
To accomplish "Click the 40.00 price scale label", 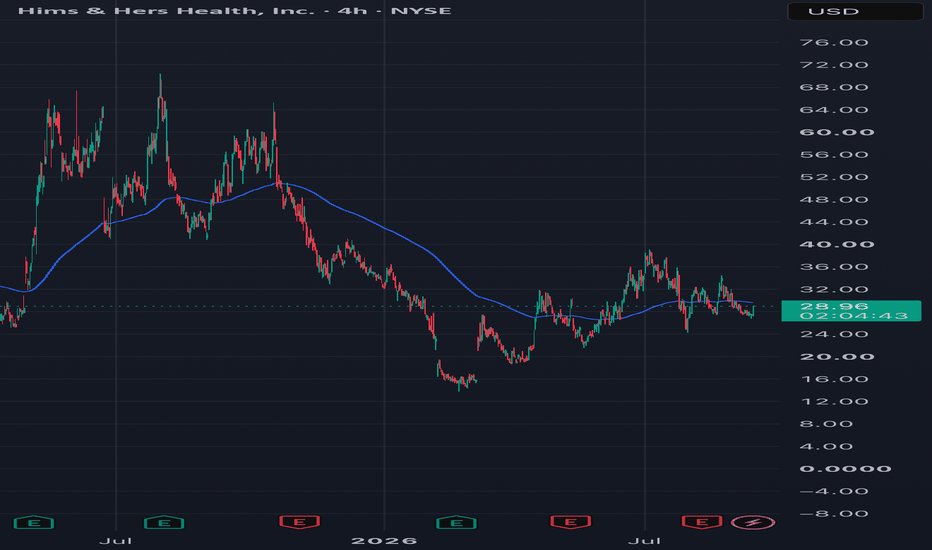I will click(x=837, y=244).
